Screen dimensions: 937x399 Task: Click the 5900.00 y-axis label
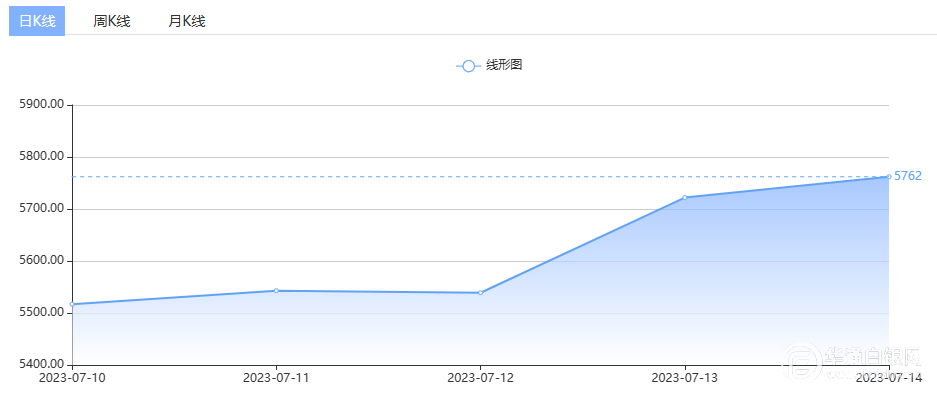coord(41,105)
